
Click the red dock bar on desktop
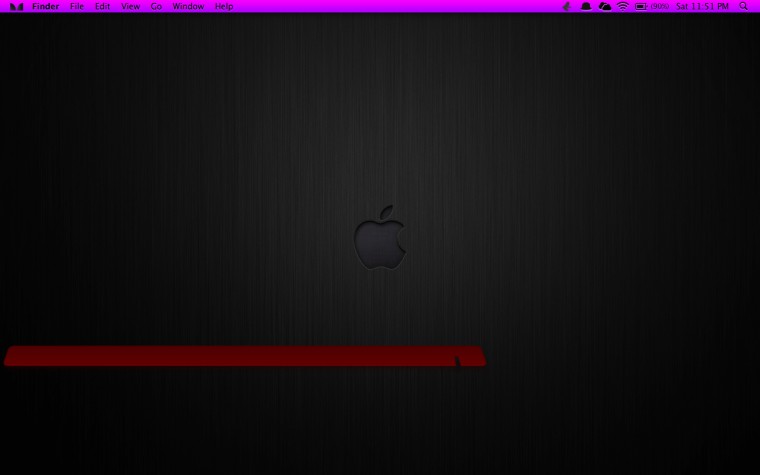point(245,356)
